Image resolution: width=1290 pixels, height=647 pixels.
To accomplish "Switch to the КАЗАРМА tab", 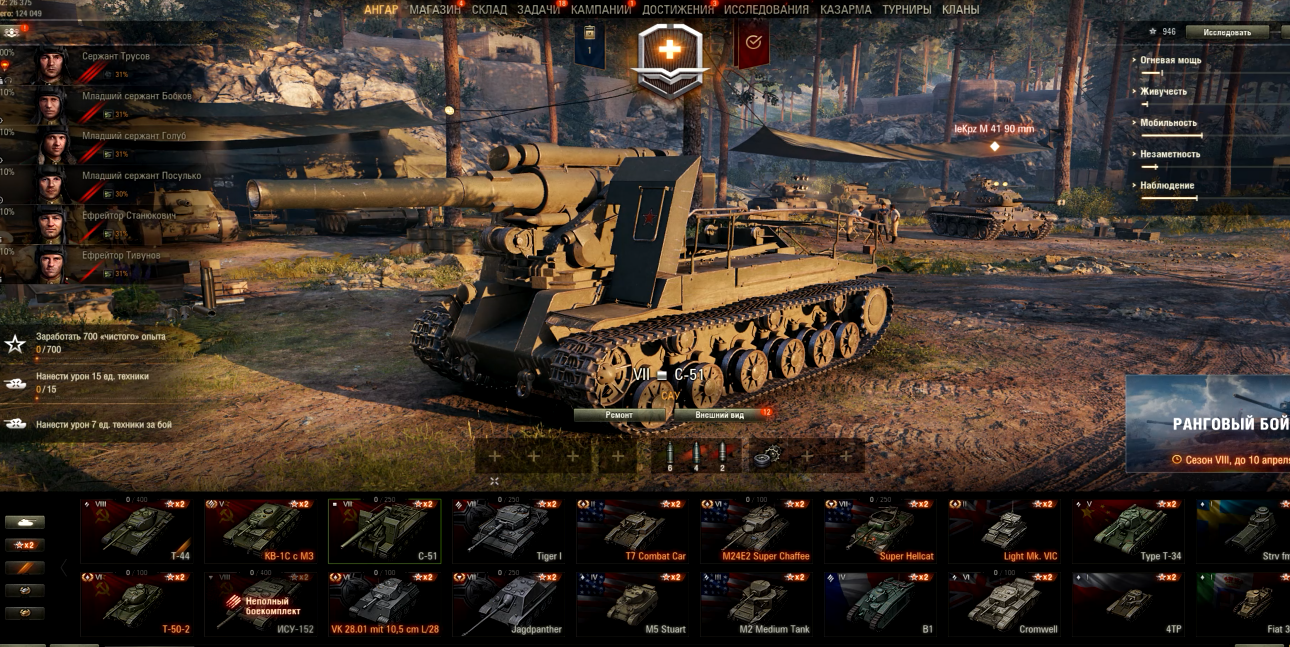I will pos(846,10).
